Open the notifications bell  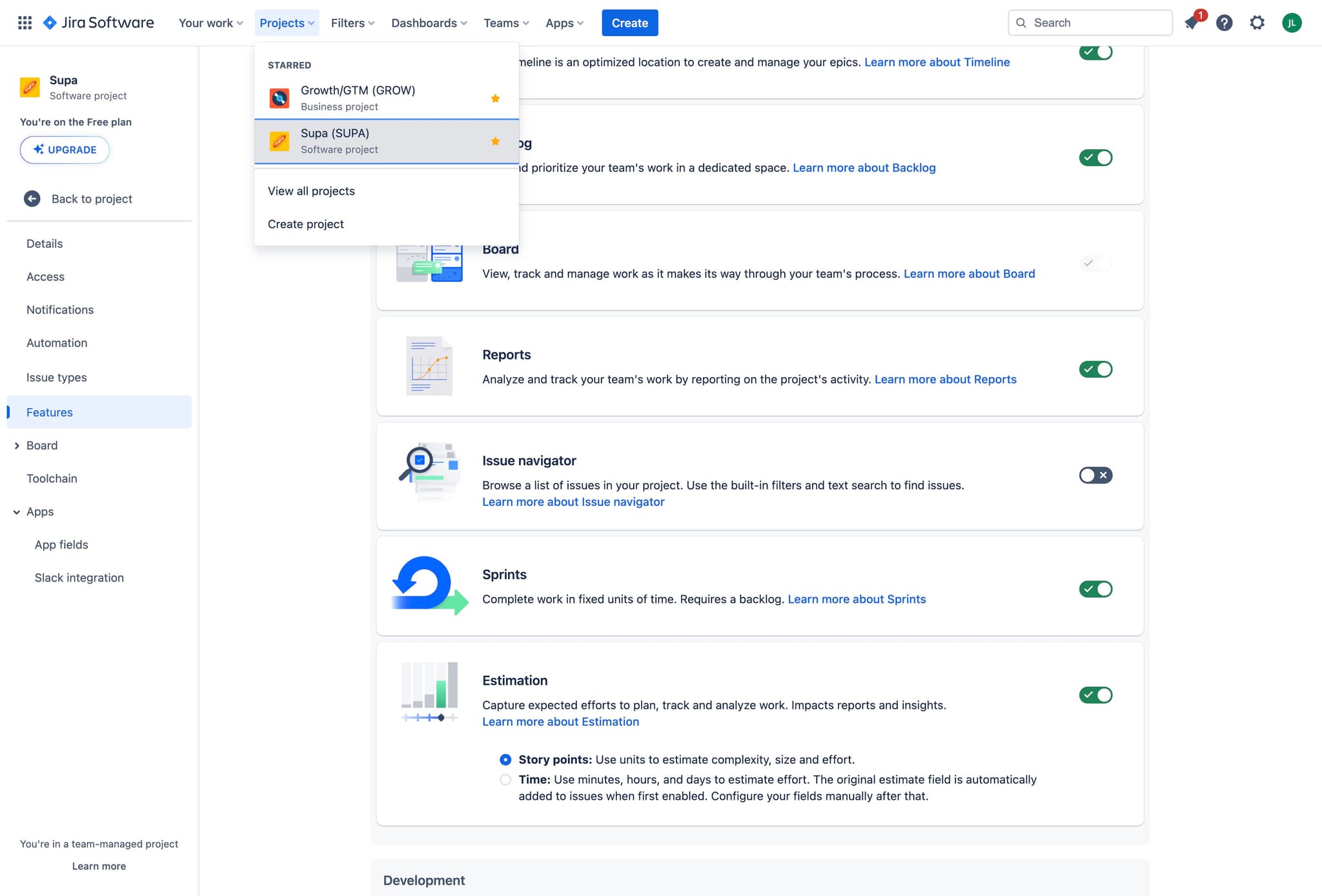coord(1192,23)
